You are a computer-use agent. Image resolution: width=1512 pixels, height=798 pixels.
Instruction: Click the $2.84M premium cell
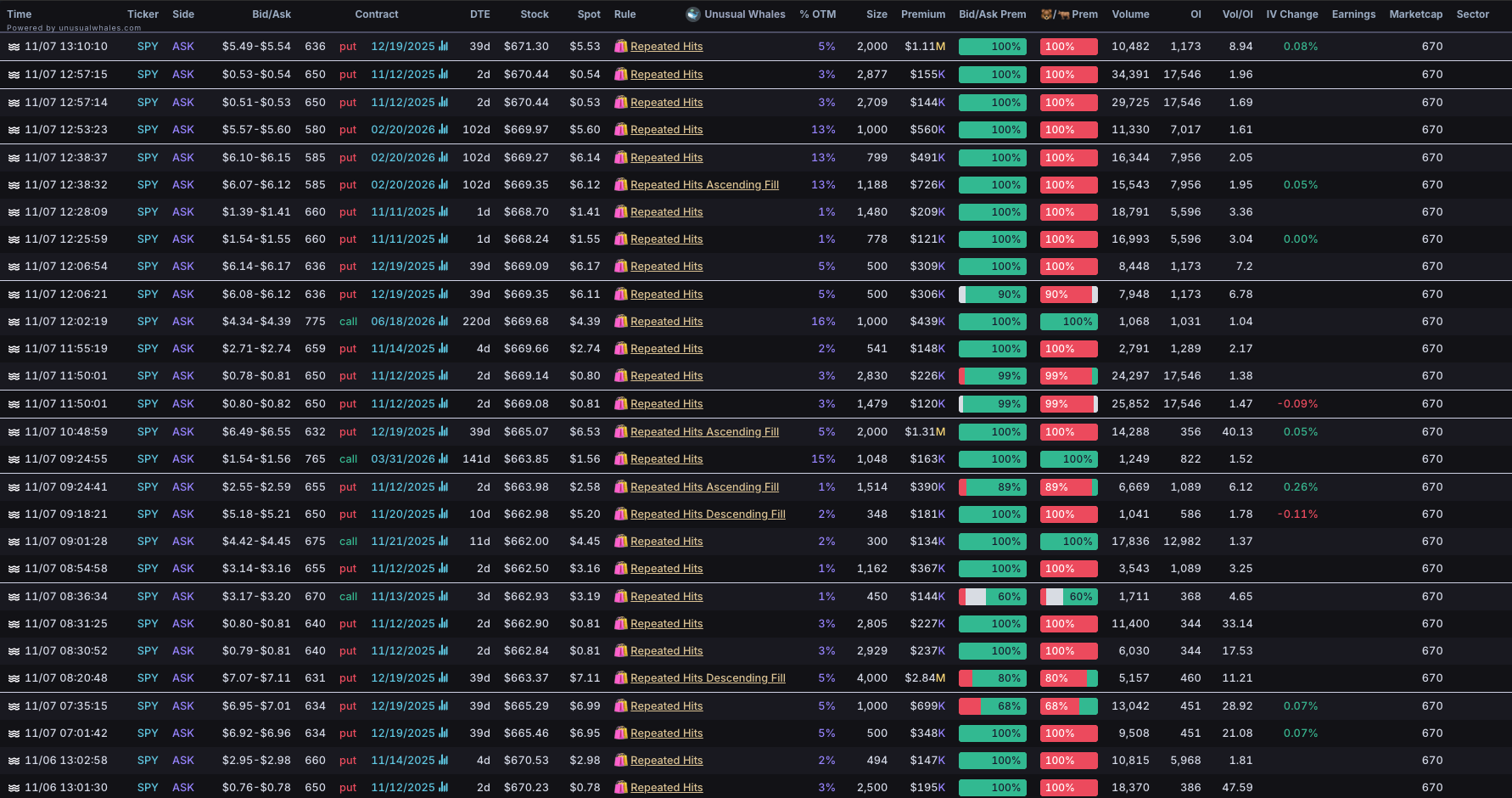(925, 678)
